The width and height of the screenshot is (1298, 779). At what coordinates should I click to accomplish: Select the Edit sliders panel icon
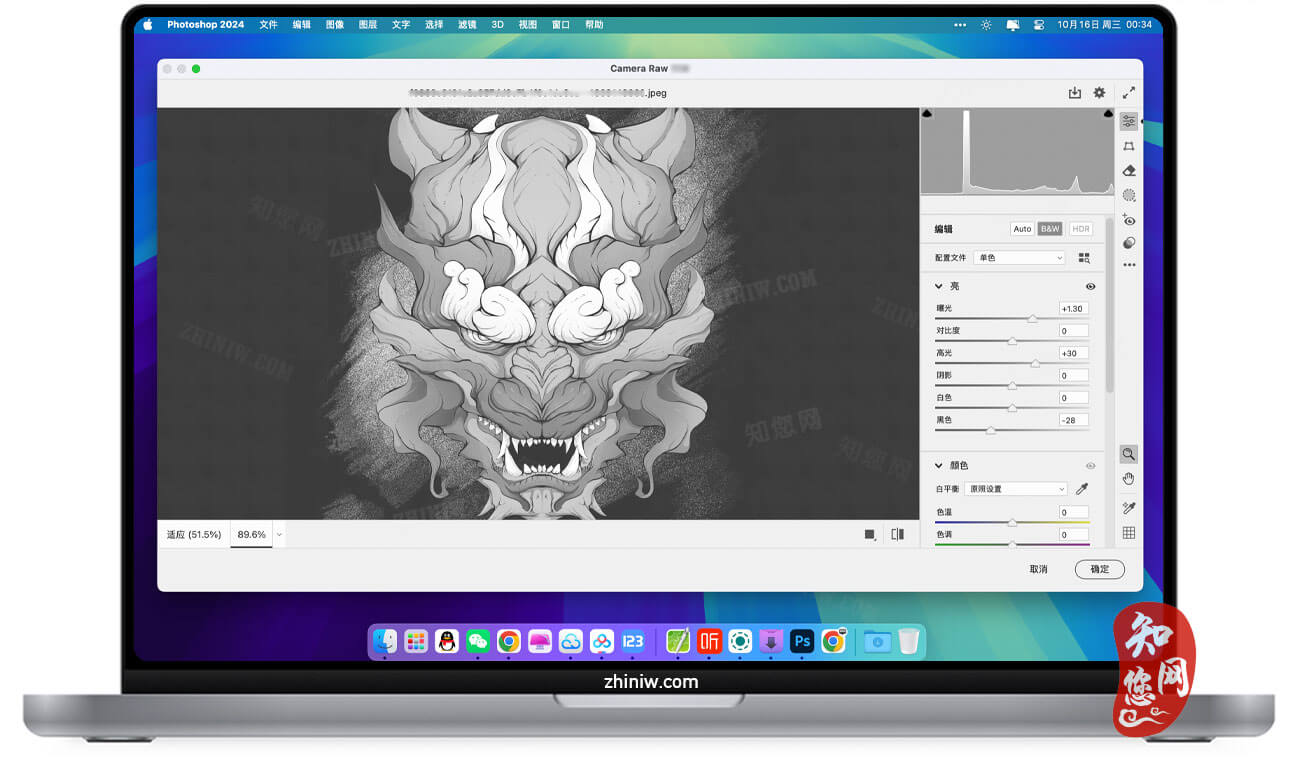[1129, 121]
